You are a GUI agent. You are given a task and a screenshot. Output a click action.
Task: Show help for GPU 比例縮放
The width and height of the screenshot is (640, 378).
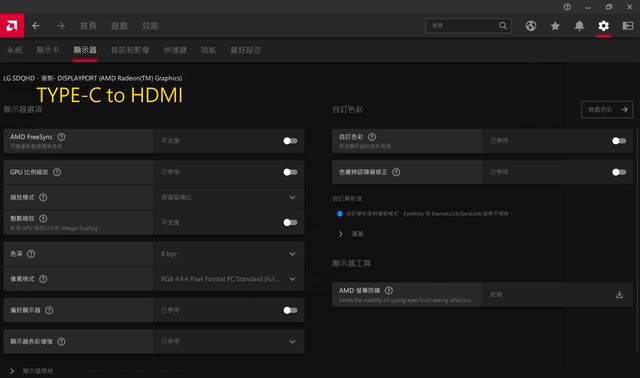[x=57, y=172]
